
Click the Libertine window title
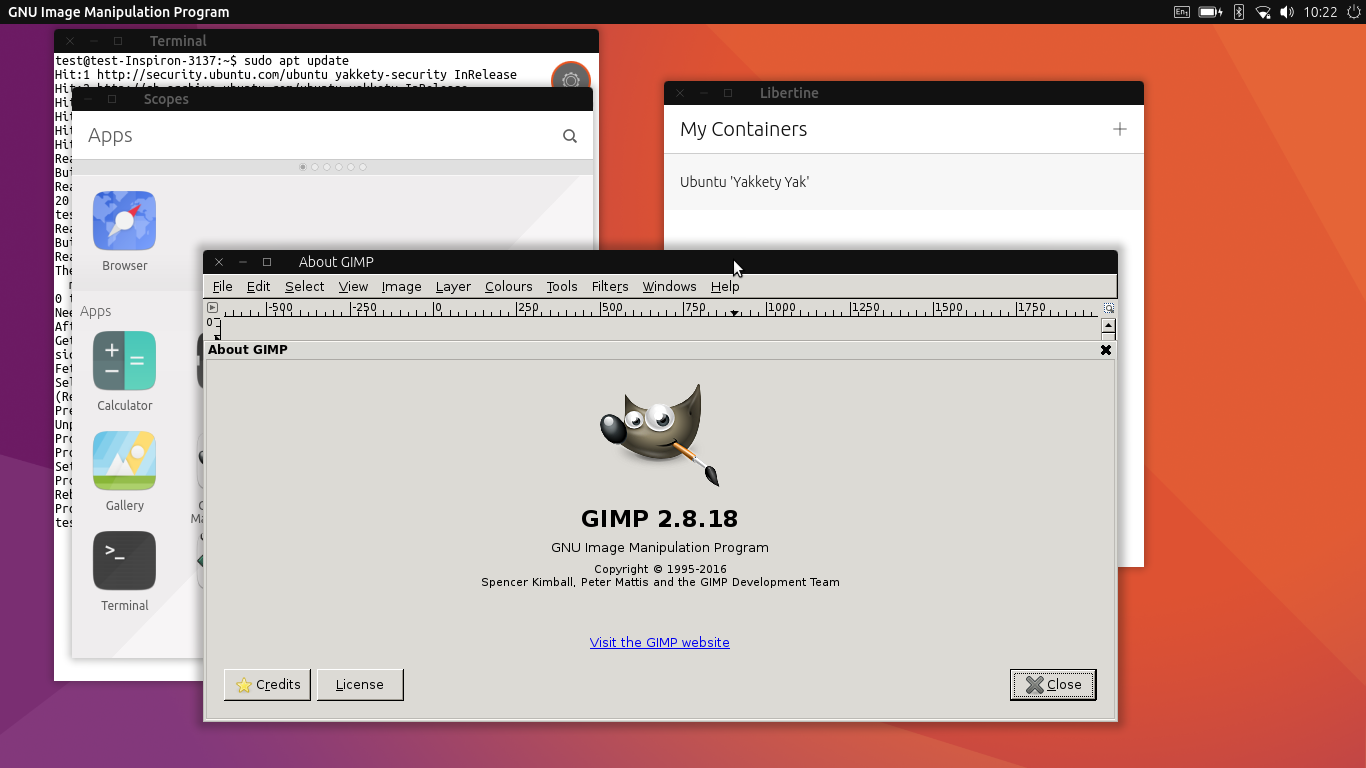click(x=789, y=93)
